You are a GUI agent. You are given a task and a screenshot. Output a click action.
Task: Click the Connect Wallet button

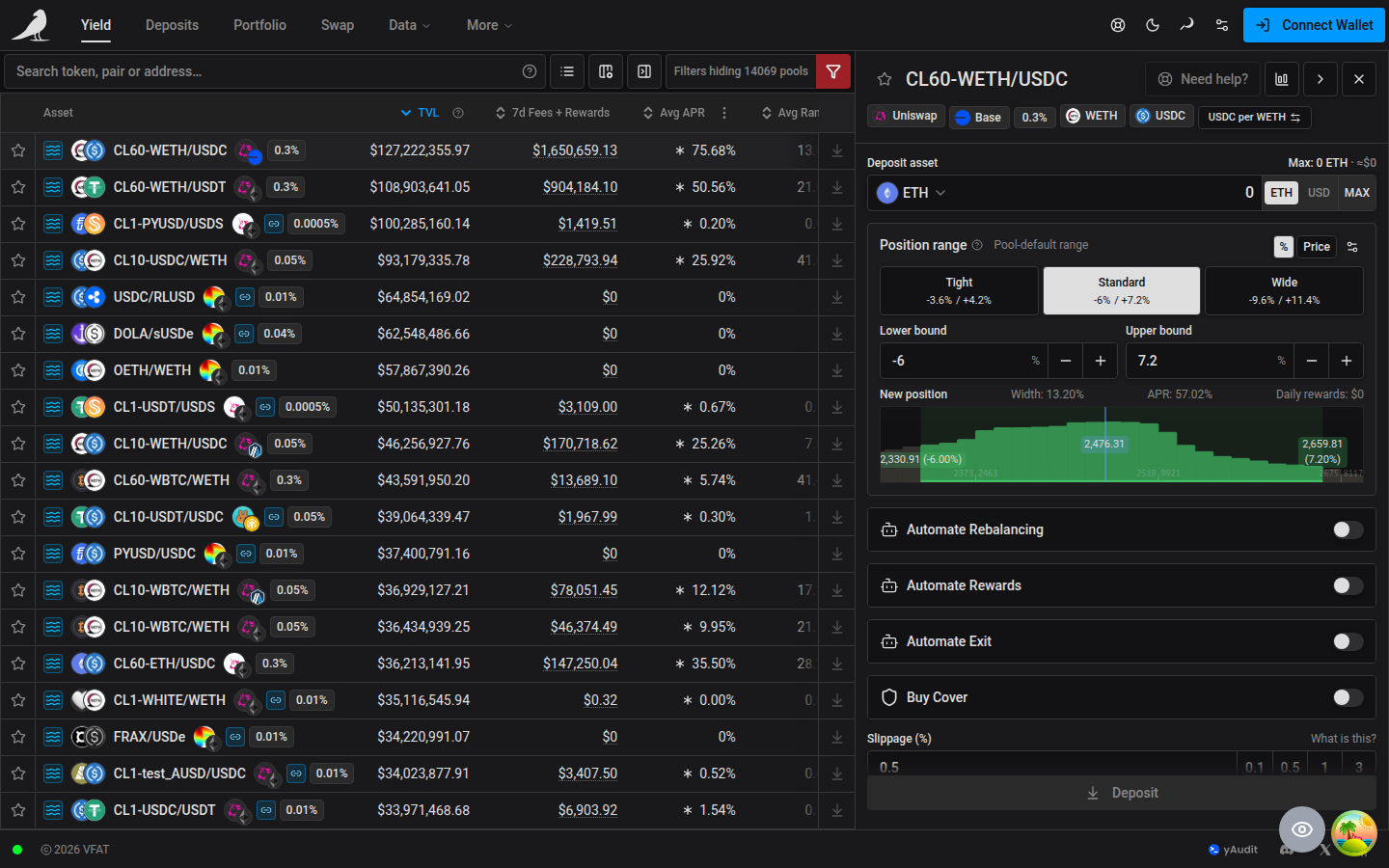click(1314, 25)
